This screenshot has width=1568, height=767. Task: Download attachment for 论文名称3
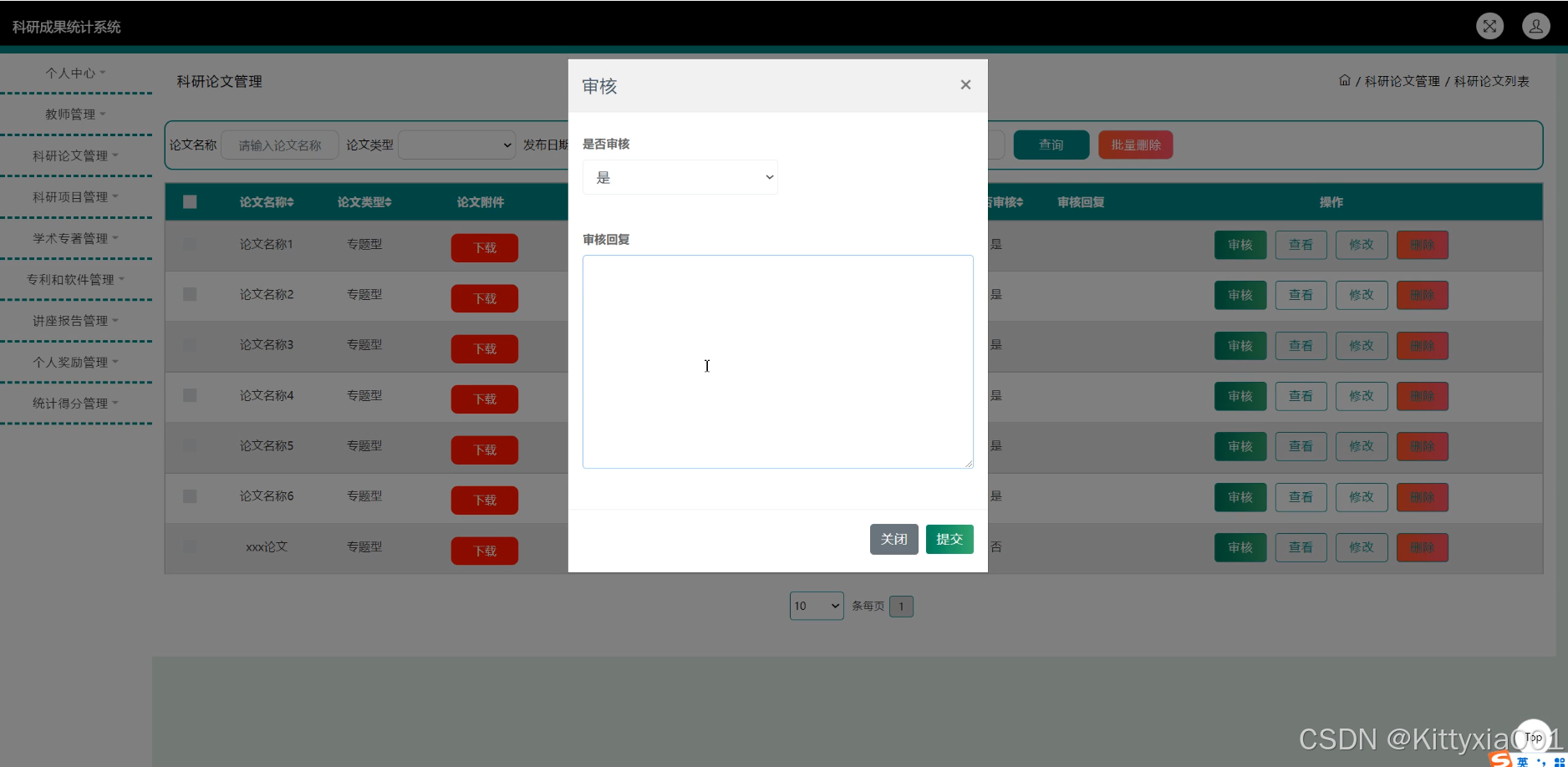click(485, 349)
